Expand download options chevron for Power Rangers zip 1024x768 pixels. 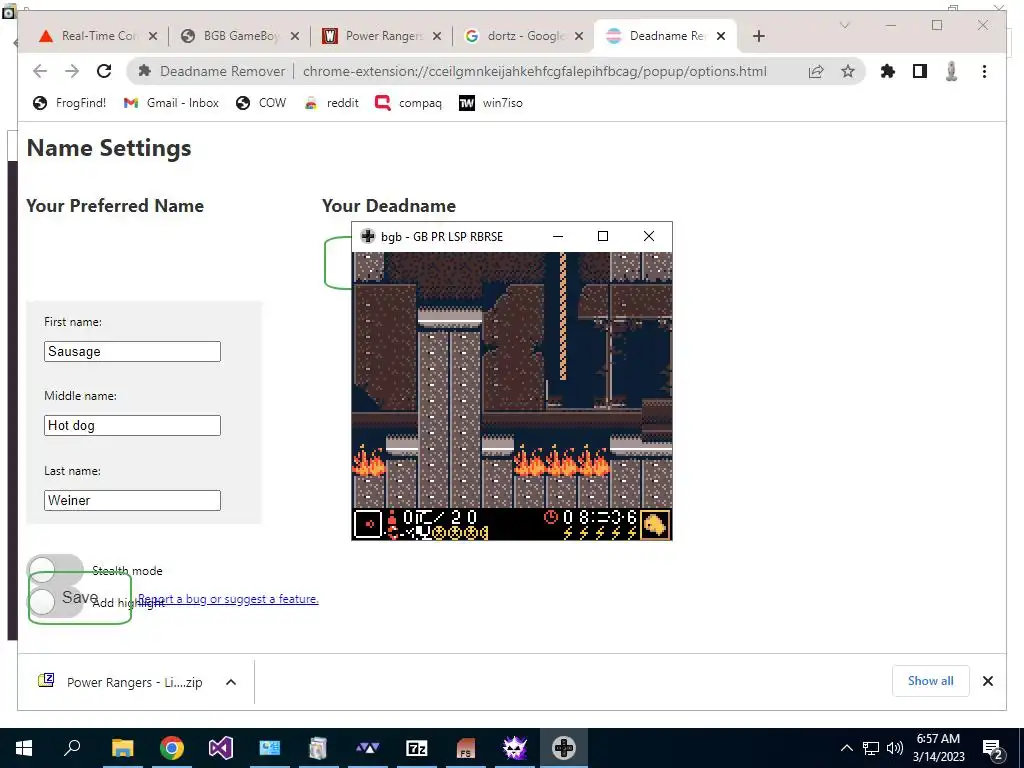tap(231, 682)
